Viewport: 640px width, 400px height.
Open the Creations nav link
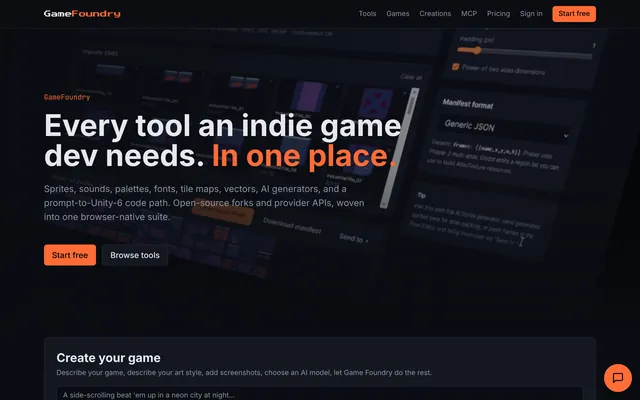[435, 13]
